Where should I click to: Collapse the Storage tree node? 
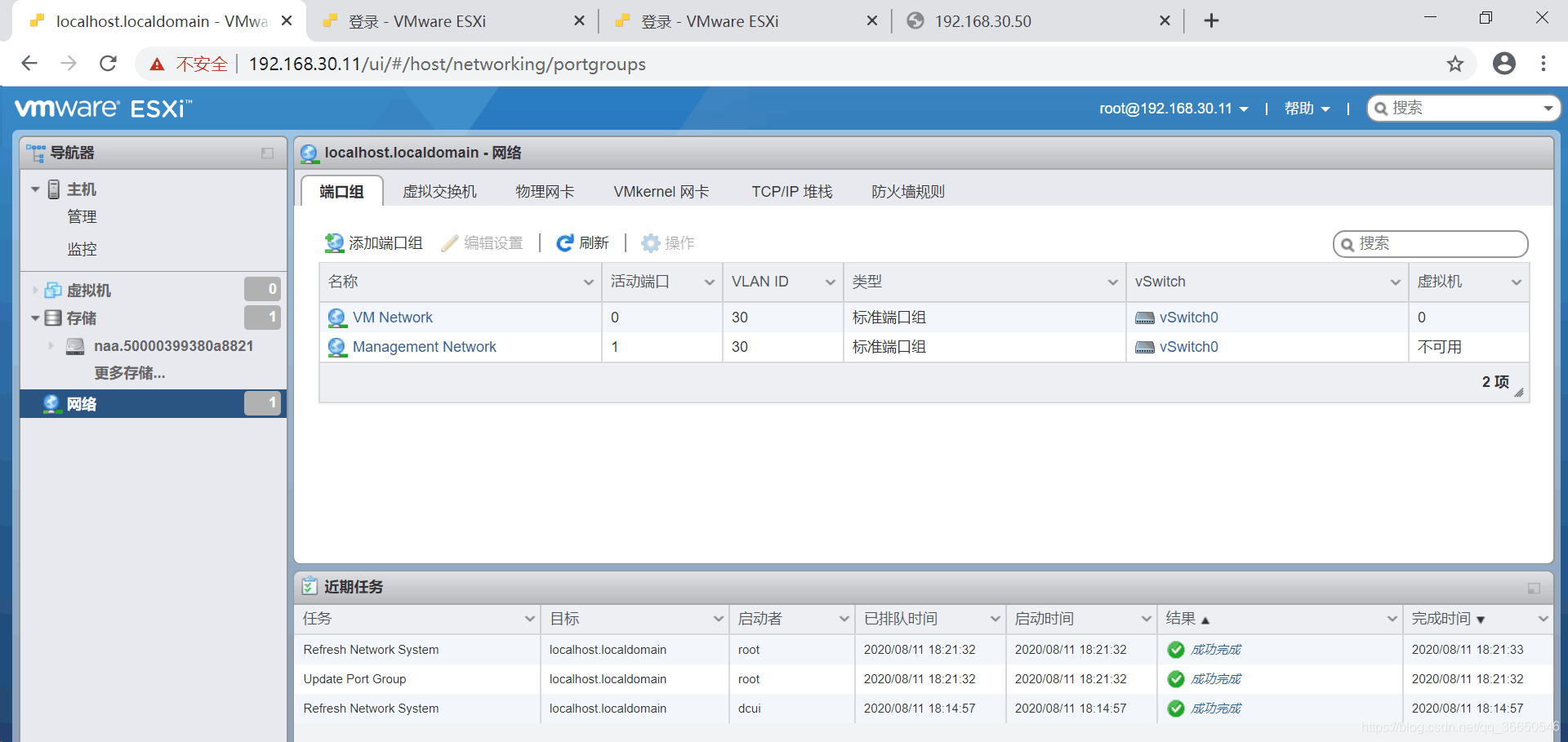(x=35, y=318)
